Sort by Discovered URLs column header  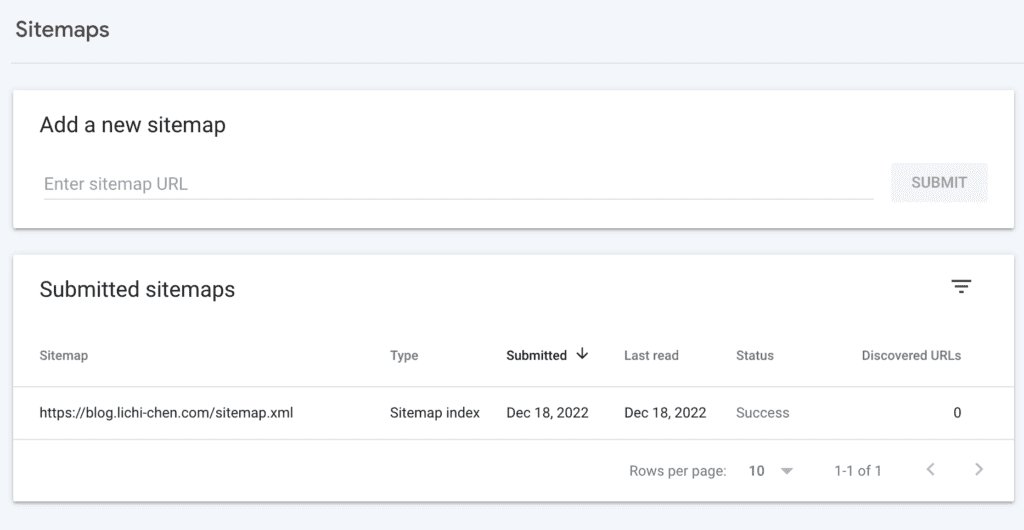pyautogui.click(x=911, y=356)
